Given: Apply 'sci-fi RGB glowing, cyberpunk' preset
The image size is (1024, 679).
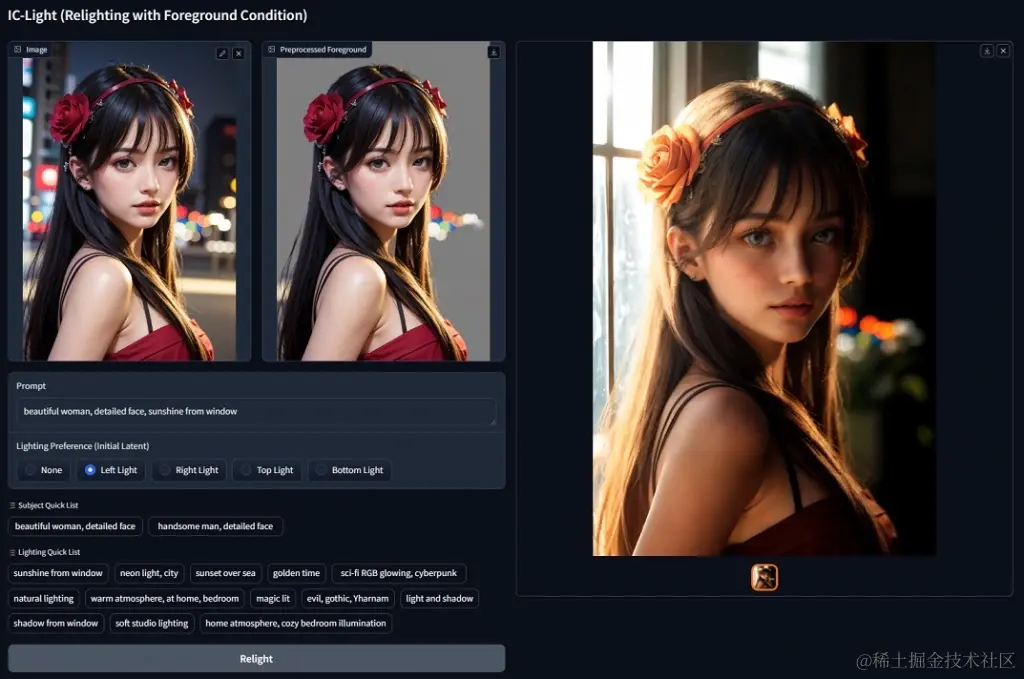Looking at the screenshot, I should tap(399, 573).
